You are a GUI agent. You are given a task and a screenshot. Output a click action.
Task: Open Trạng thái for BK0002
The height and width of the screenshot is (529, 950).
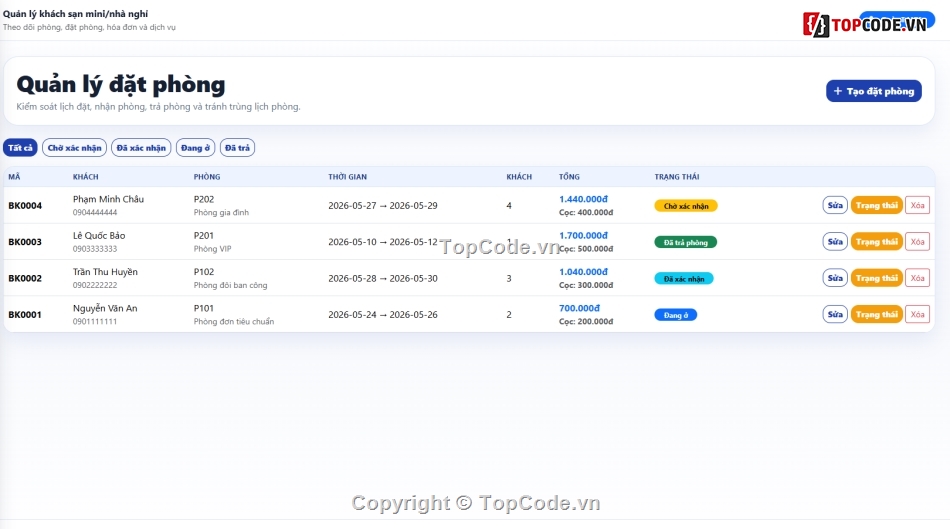877,278
